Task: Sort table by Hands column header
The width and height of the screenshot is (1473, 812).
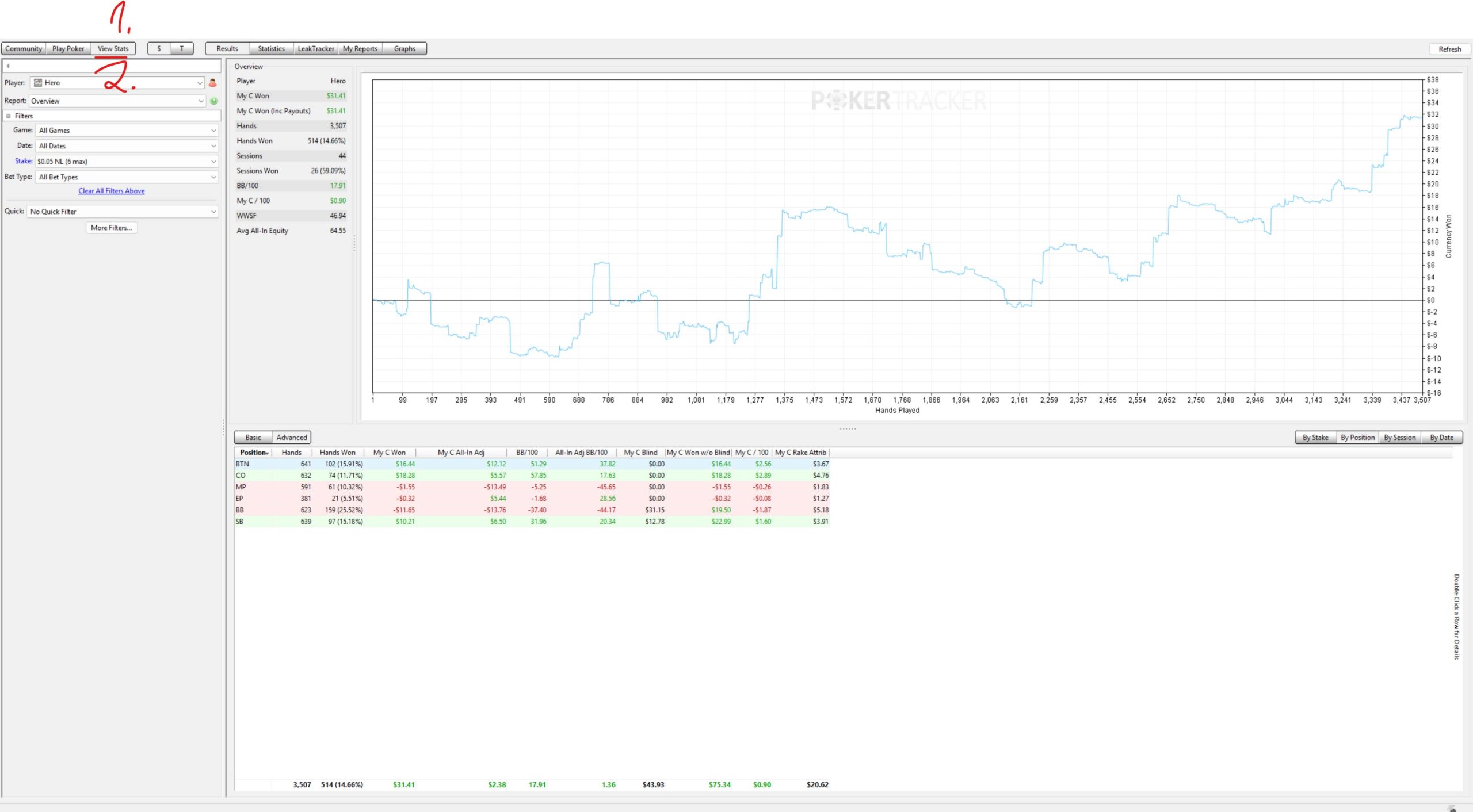Action: [x=292, y=453]
